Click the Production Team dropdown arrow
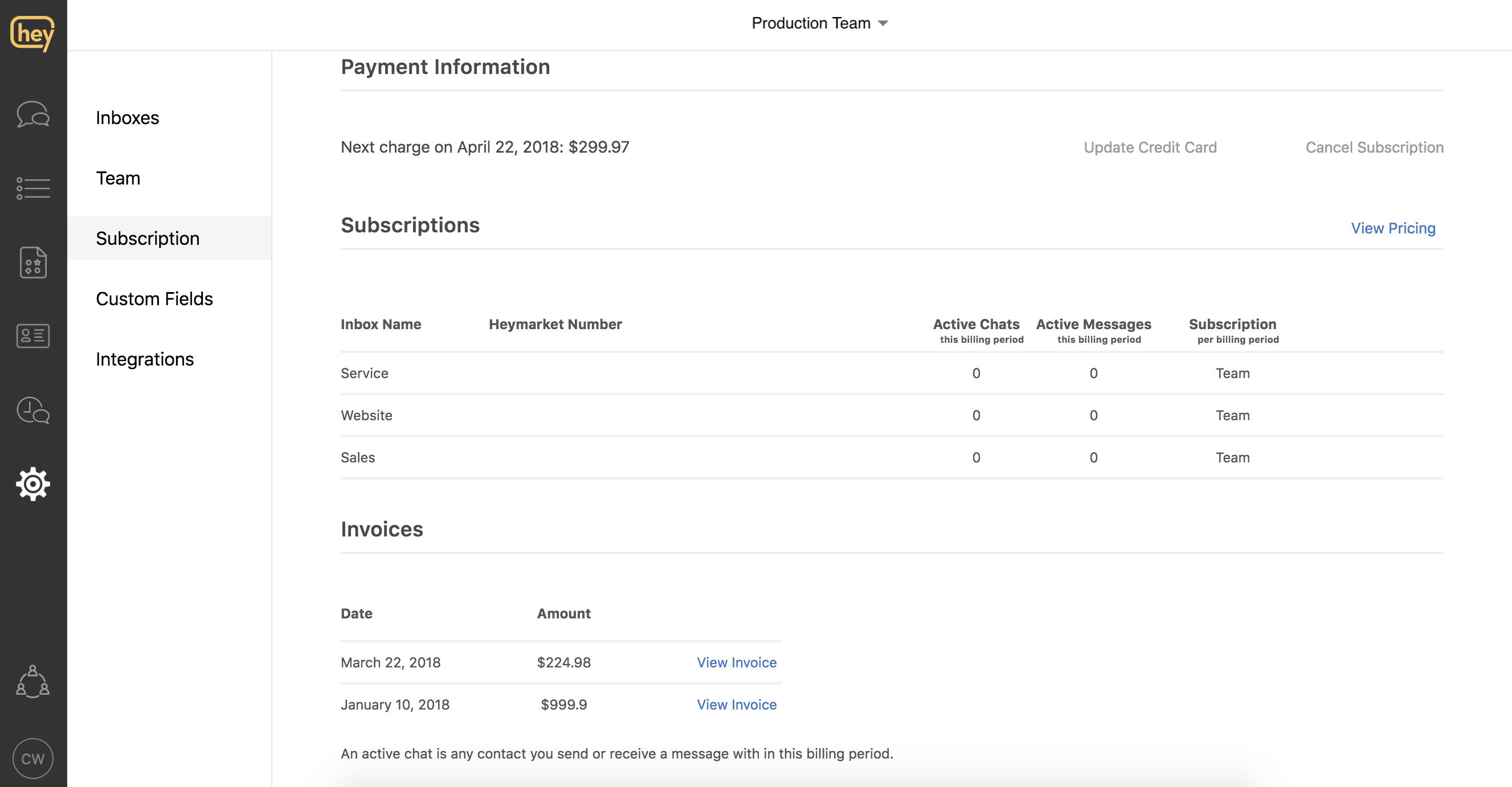1512x787 pixels. point(883,23)
